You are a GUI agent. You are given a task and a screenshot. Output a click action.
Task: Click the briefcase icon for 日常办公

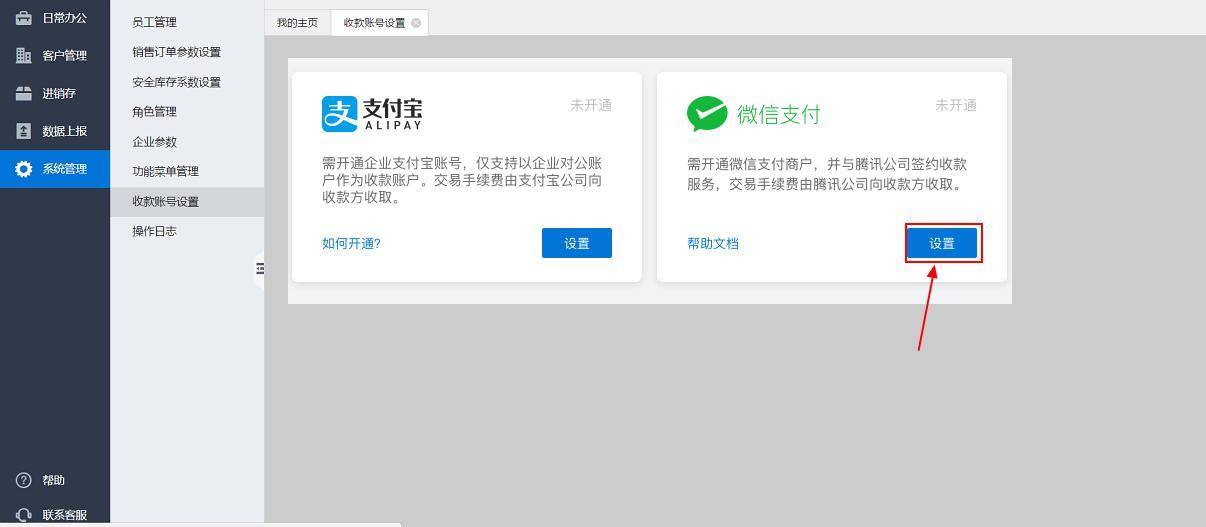coord(24,18)
